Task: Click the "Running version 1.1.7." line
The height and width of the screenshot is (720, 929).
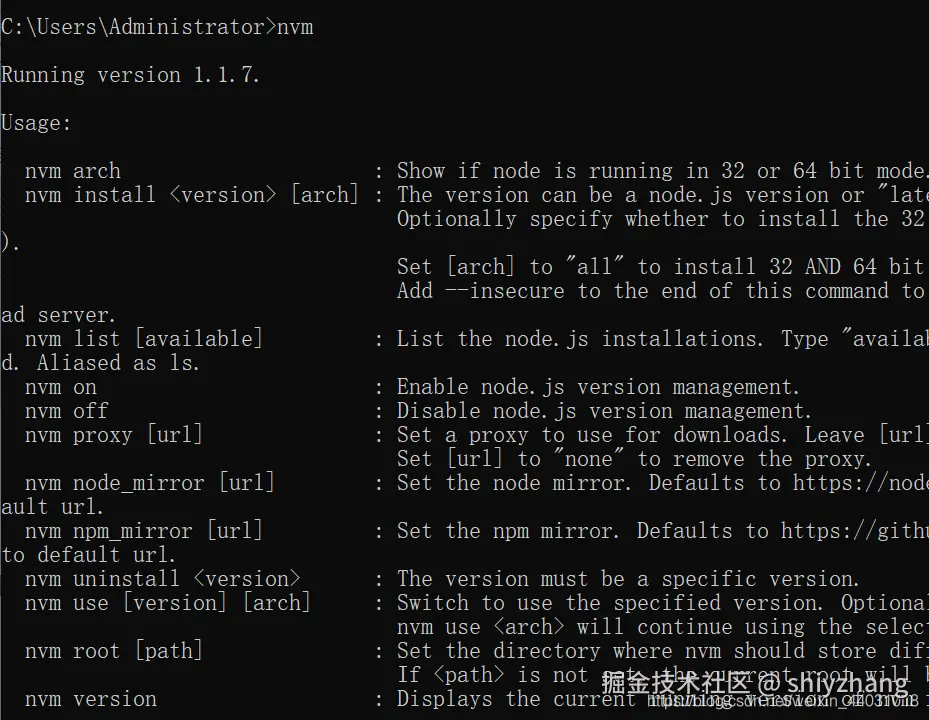Action: point(130,75)
